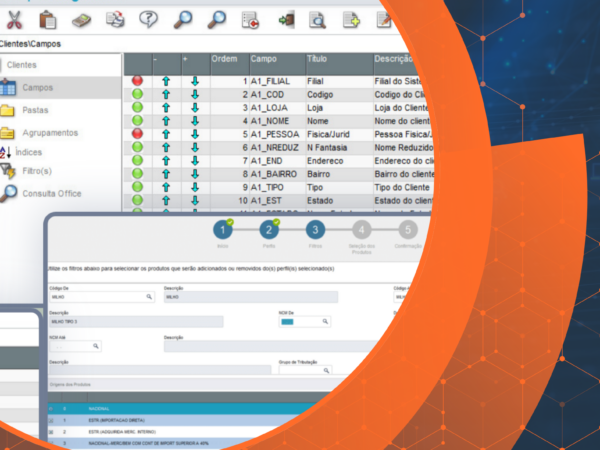Open Pastas in the left sidebar
This screenshot has height=450, width=600.
click(35, 110)
